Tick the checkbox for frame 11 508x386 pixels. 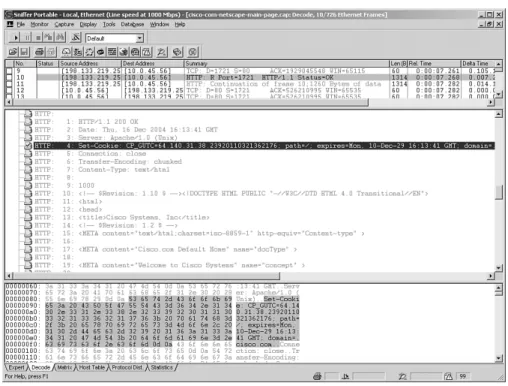9,84
